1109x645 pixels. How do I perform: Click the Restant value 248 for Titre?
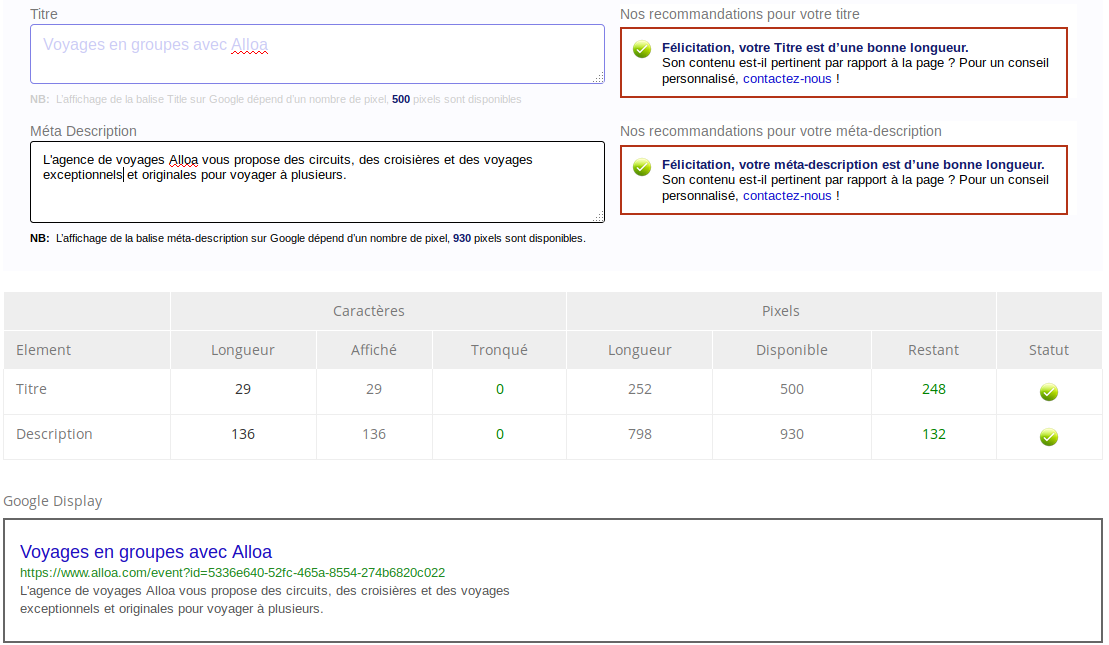tap(933, 389)
